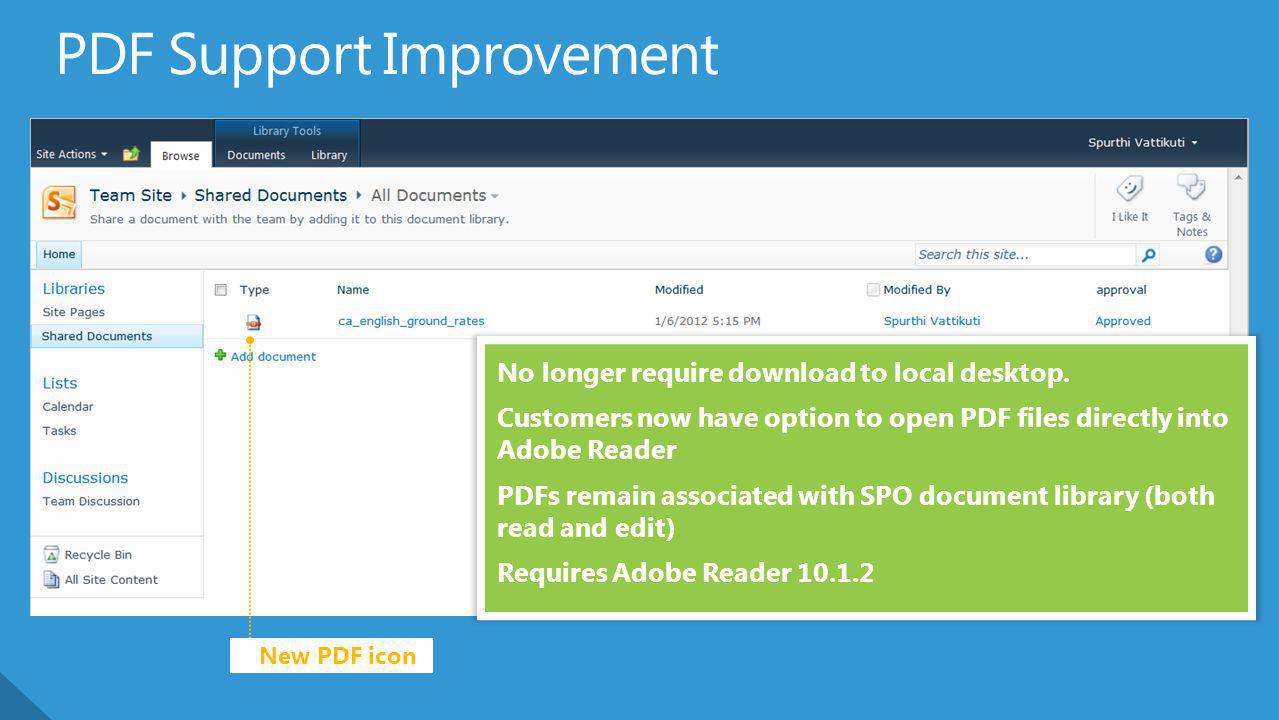Open the All Site Content link text

tap(111, 580)
